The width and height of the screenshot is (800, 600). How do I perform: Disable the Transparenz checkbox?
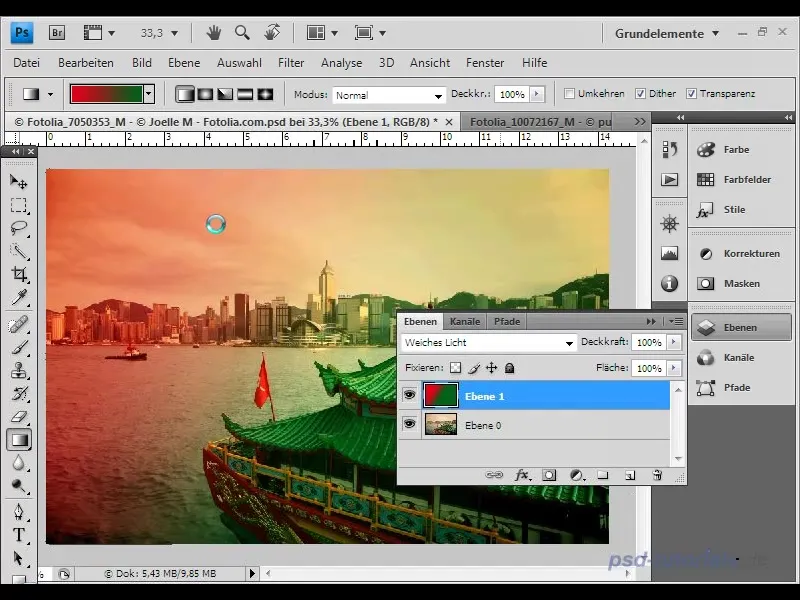click(x=691, y=94)
